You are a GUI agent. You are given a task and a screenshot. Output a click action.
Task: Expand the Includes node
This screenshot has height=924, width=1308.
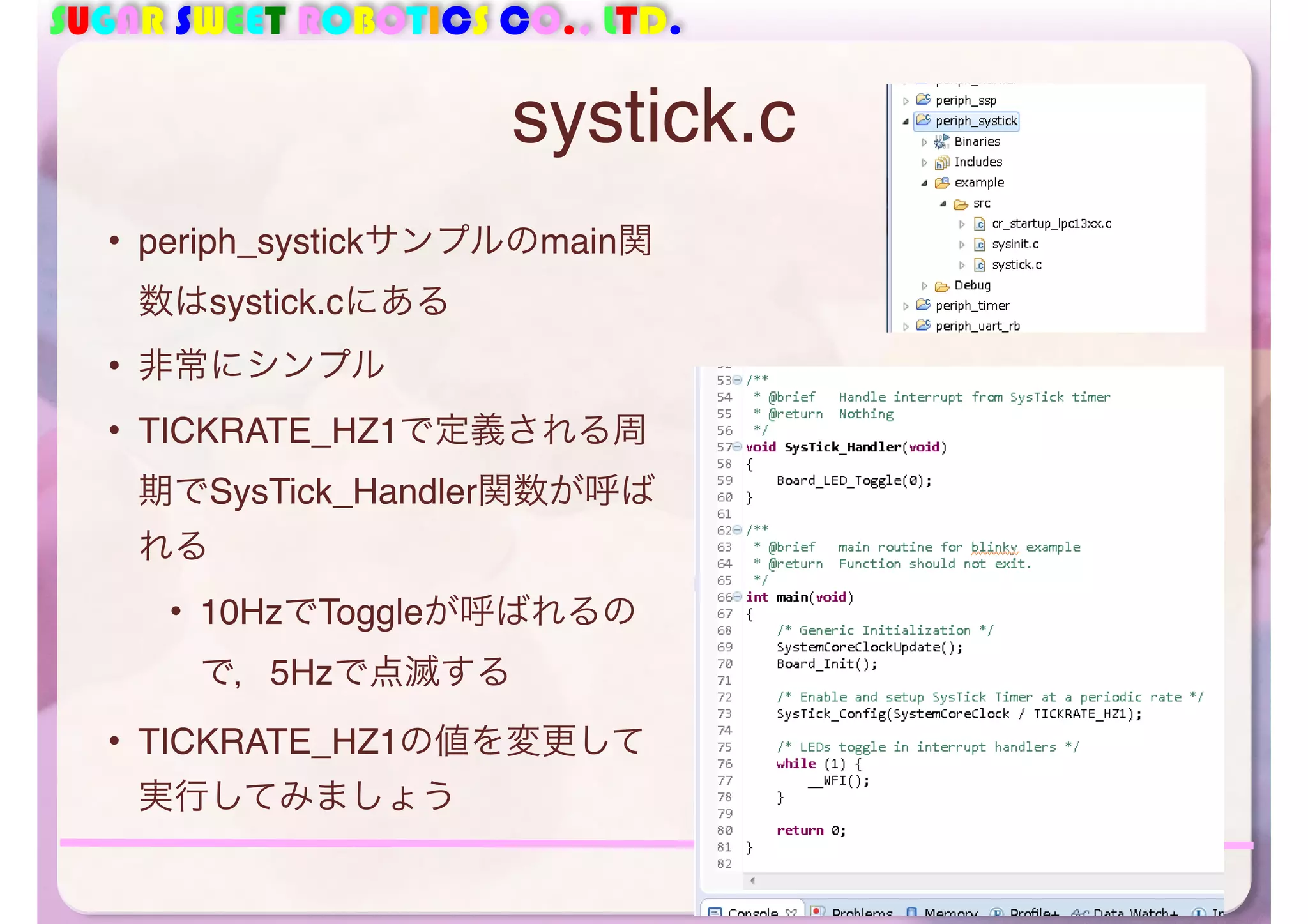(x=924, y=162)
